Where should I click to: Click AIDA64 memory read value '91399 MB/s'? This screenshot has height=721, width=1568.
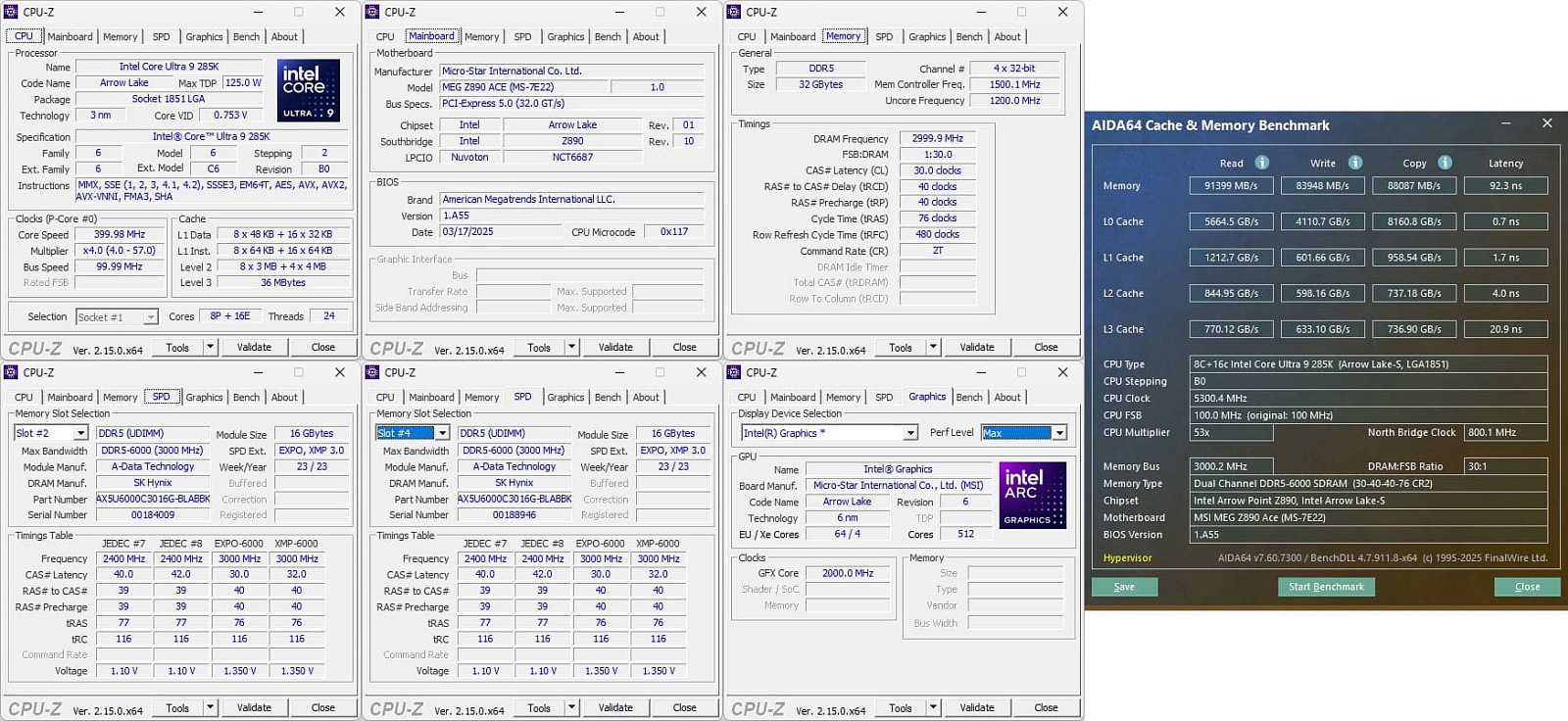[x=1231, y=185]
